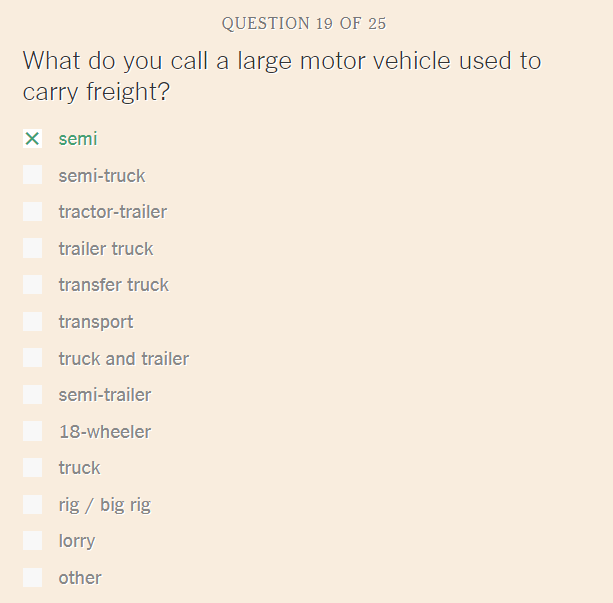The width and height of the screenshot is (613, 603).
Task: Click the 'Question 19 of 25' heading
Action: pos(304,23)
